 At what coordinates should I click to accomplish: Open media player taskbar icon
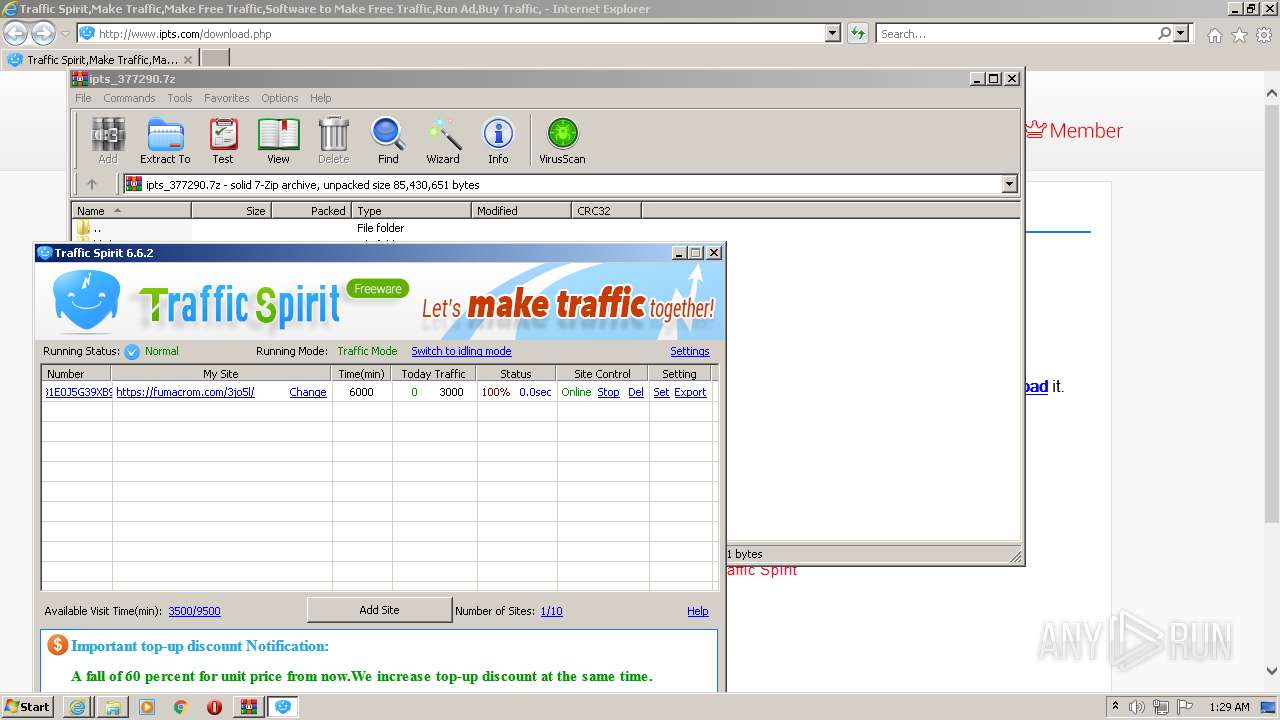tap(147, 707)
